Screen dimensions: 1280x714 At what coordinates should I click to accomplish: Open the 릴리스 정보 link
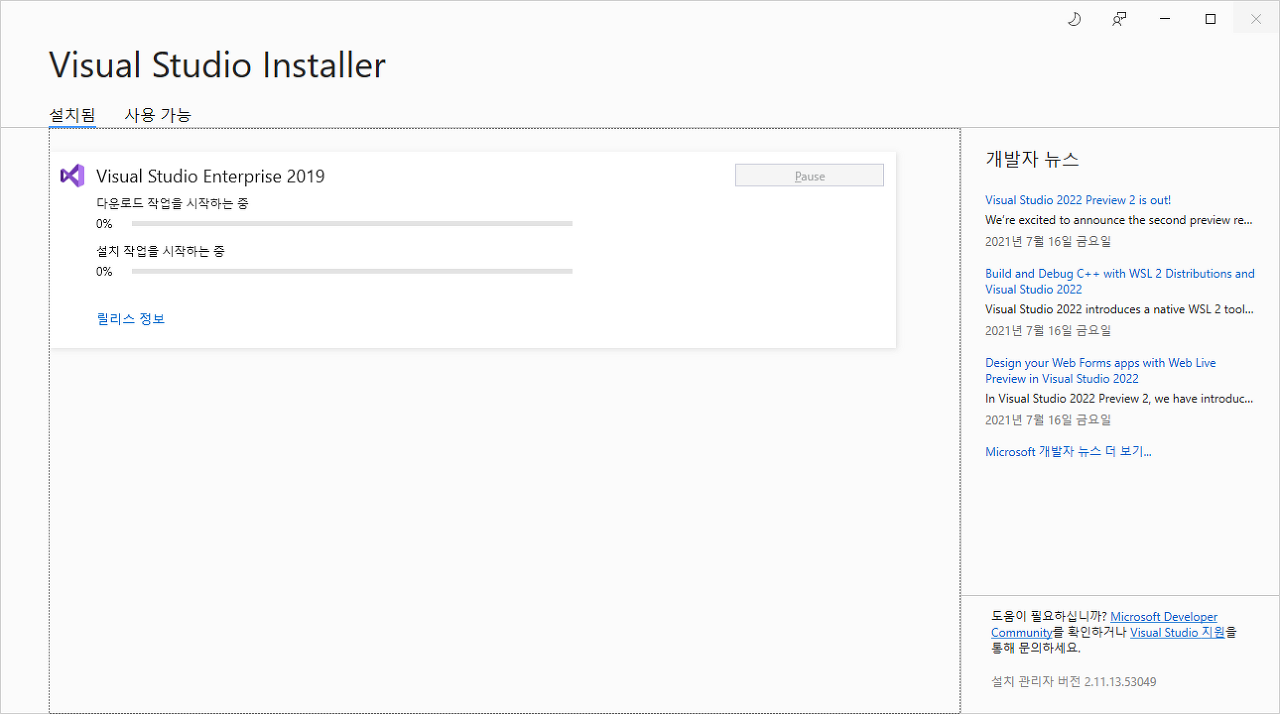pos(131,319)
